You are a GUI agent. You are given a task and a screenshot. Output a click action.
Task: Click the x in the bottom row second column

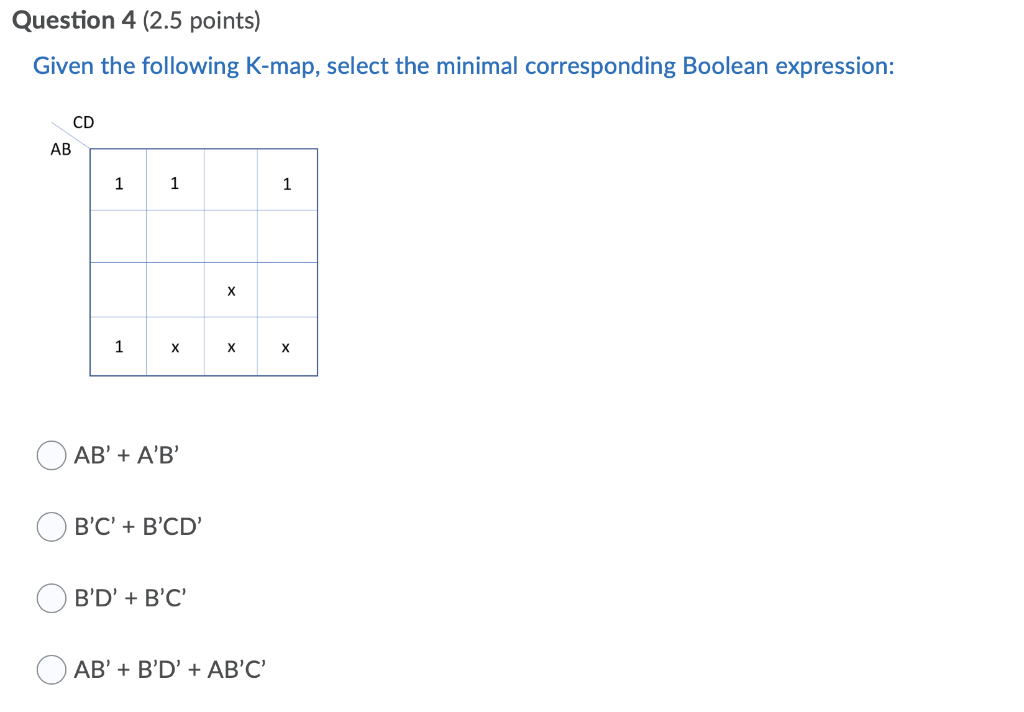pos(175,347)
